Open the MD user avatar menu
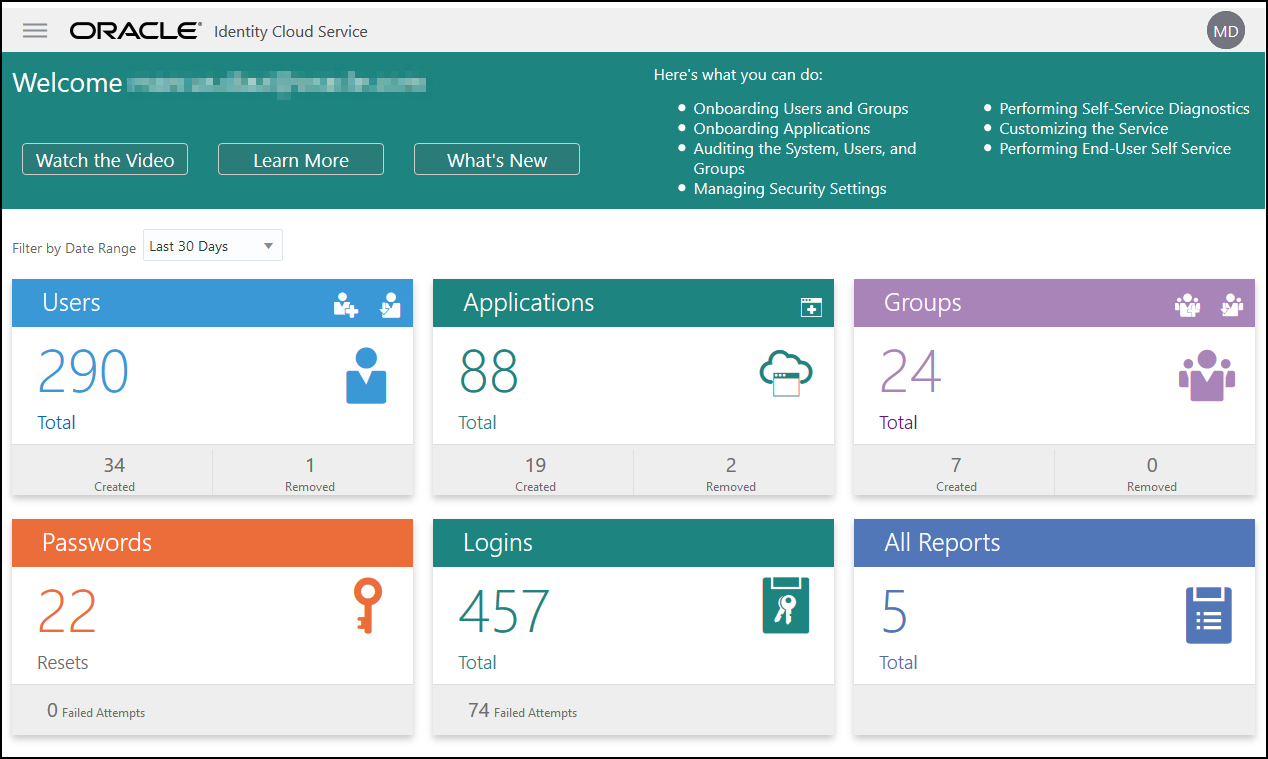The height and width of the screenshot is (759, 1268). [1225, 30]
